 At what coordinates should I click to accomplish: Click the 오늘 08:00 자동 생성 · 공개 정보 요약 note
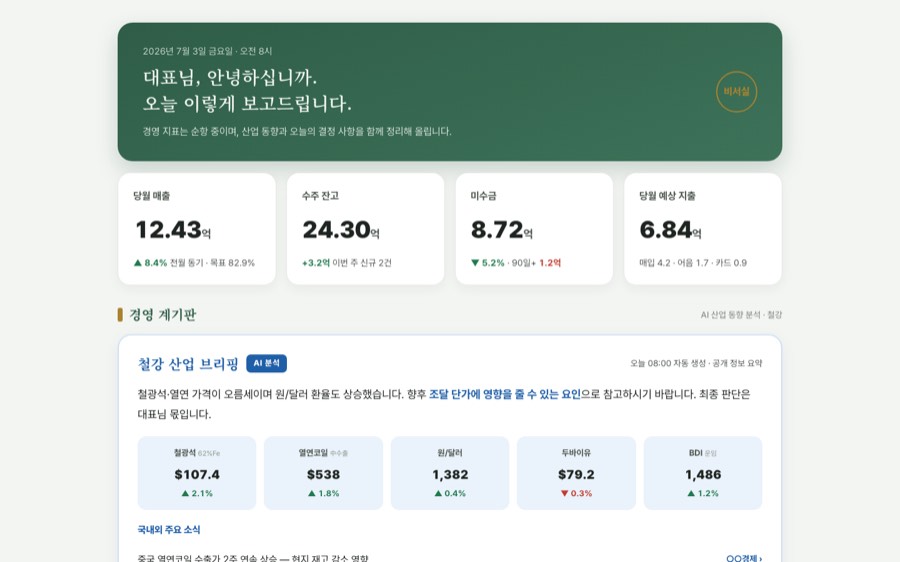click(696, 363)
